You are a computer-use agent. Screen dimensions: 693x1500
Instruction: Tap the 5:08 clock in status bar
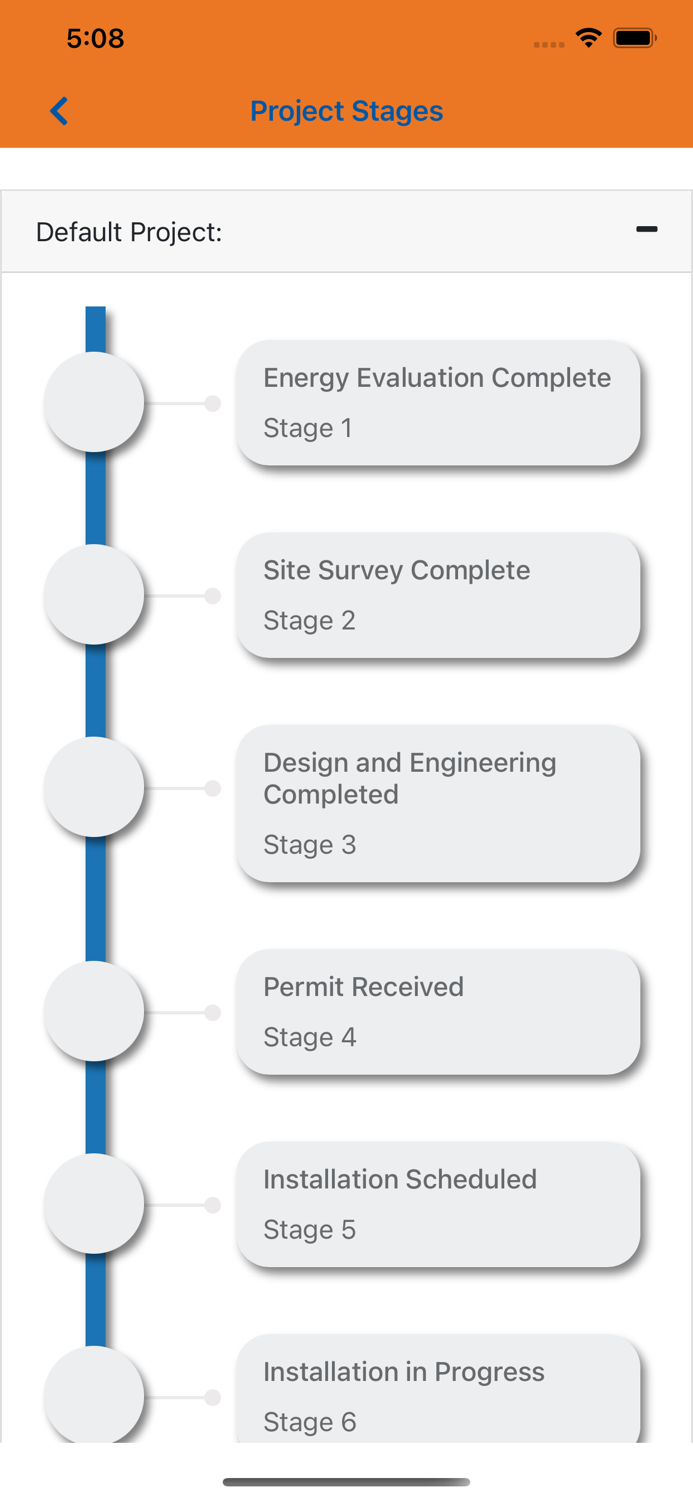pyautogui.click(x=95, y=39)
